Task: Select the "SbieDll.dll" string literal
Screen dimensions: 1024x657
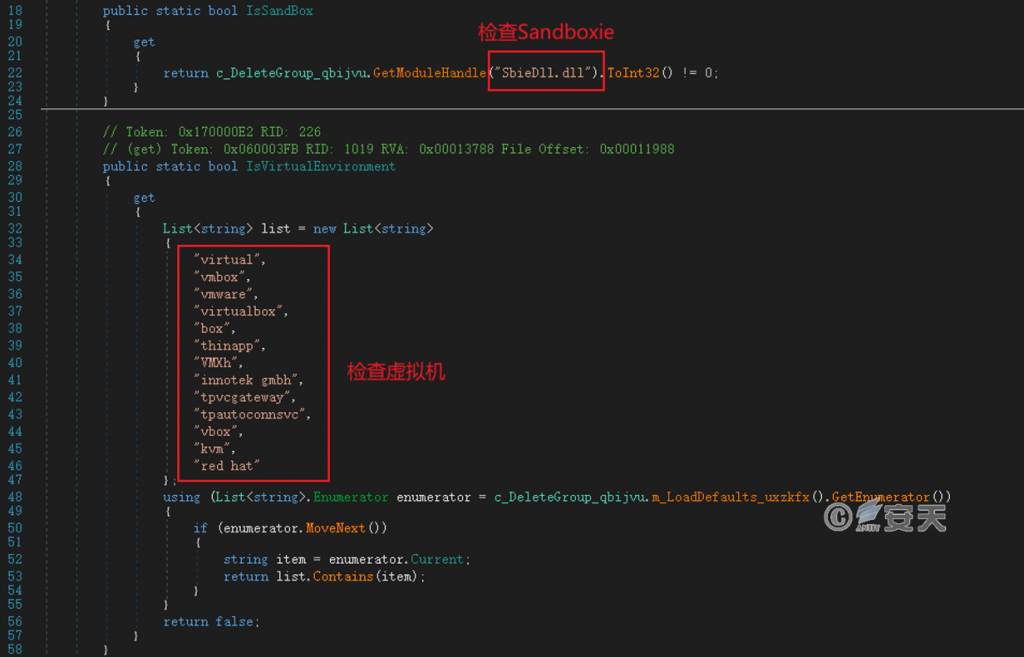Action: 546,73
